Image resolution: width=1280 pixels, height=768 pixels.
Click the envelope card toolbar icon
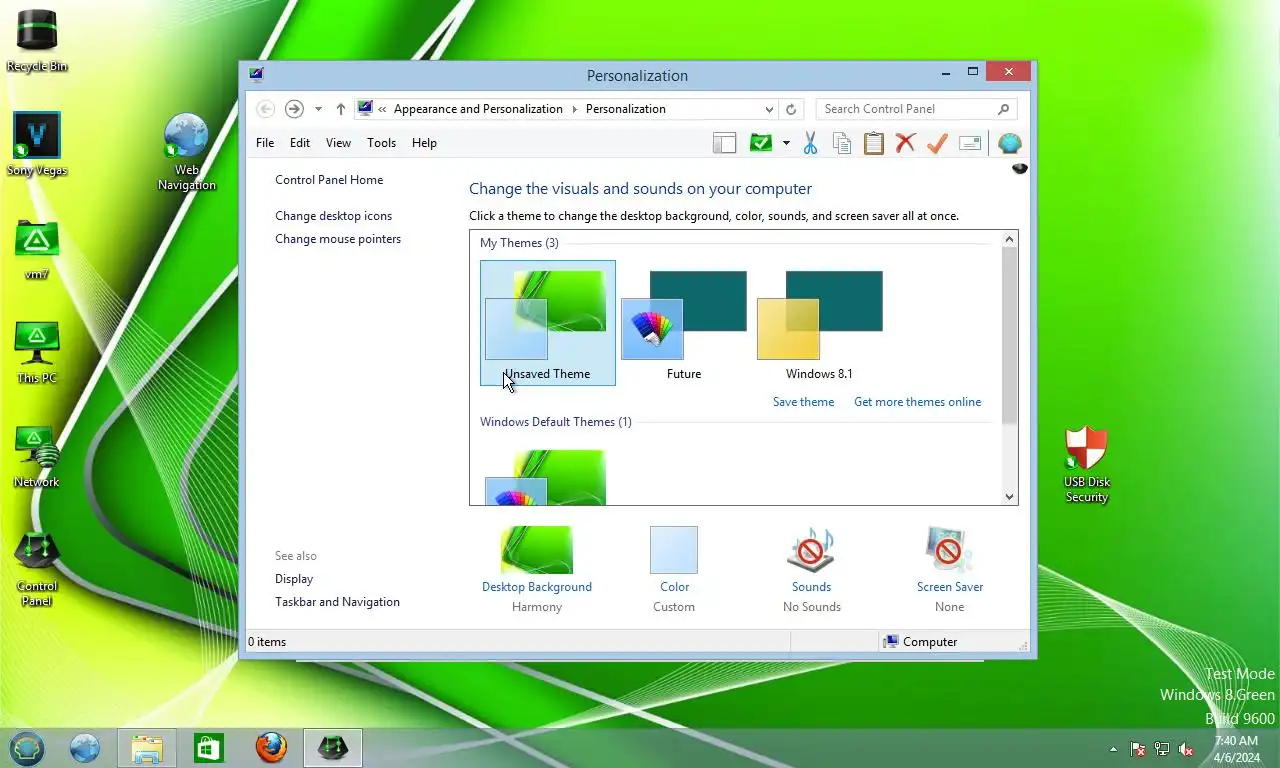tap(969, 143)
